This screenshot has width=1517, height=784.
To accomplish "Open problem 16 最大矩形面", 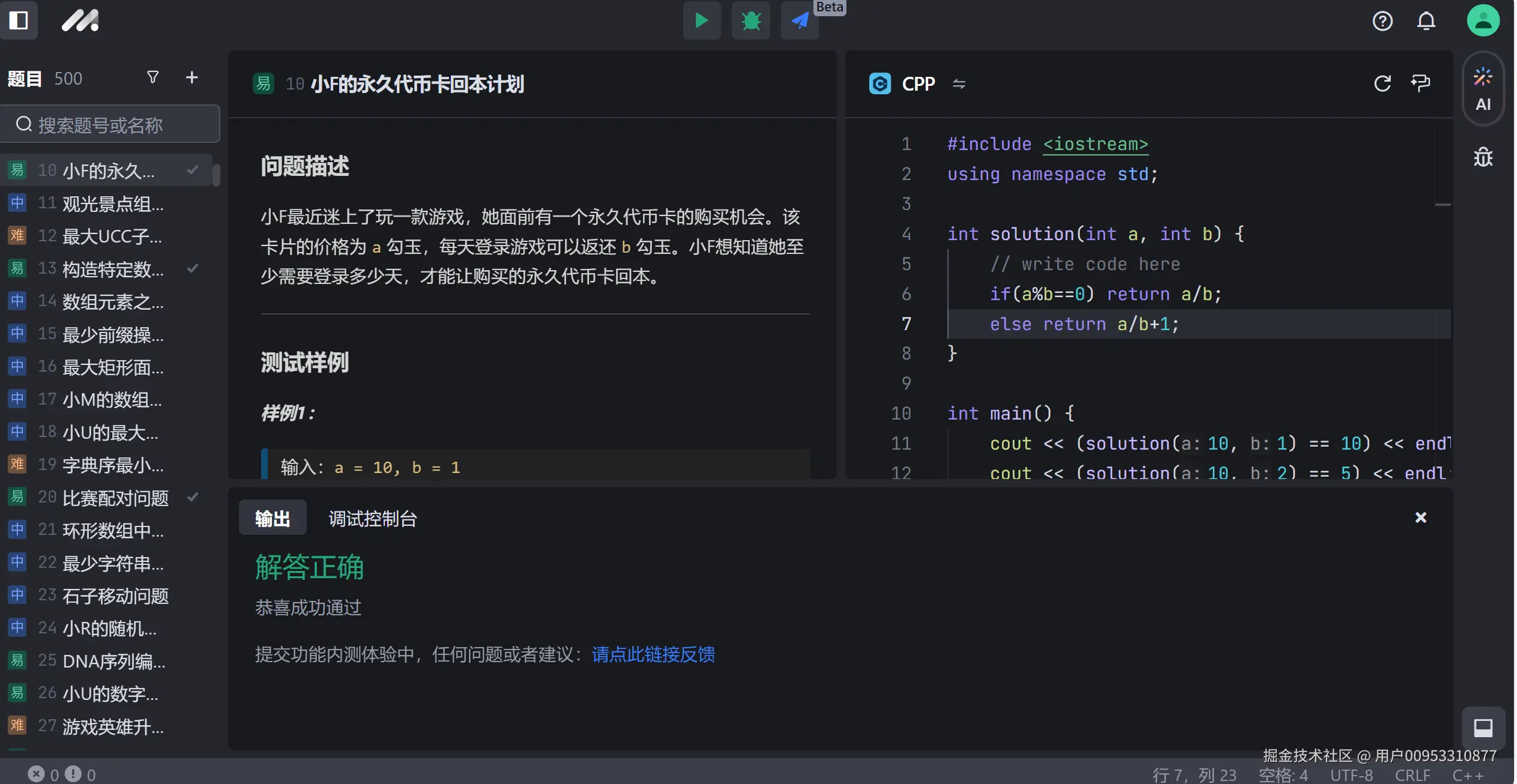I will (x=107, y=367).
